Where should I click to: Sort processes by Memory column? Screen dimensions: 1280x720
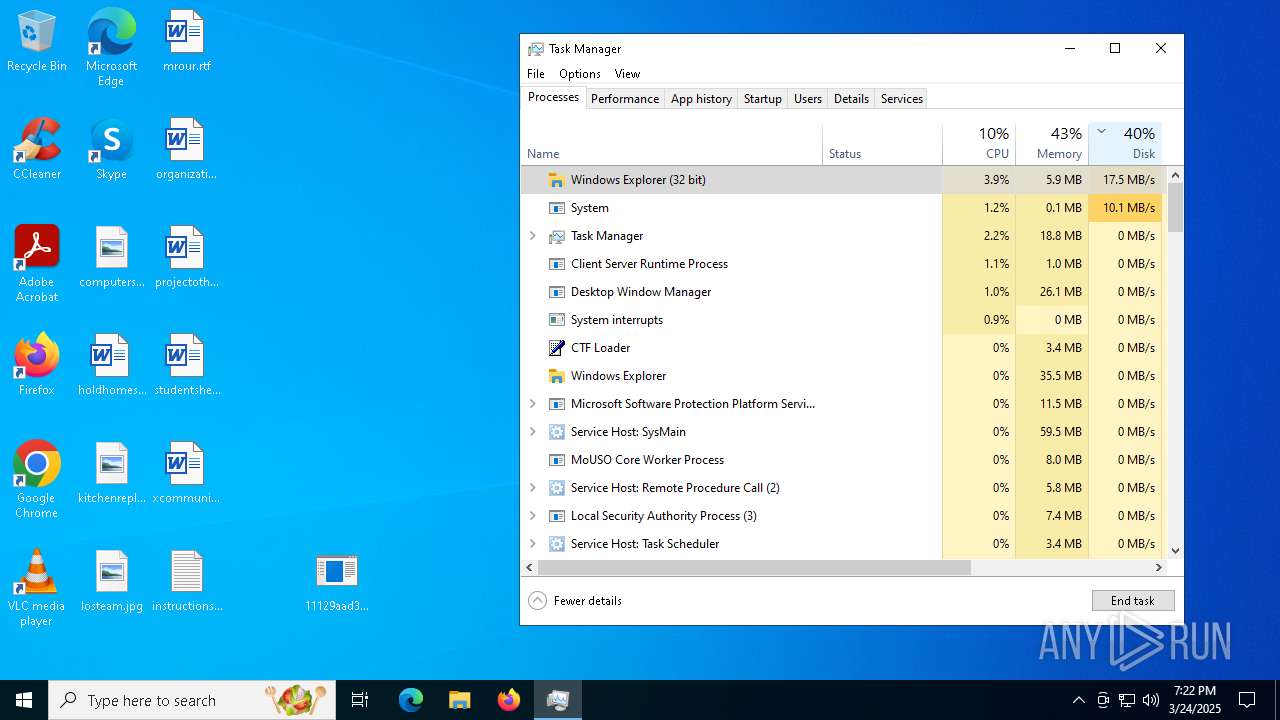pos(1052,144)
